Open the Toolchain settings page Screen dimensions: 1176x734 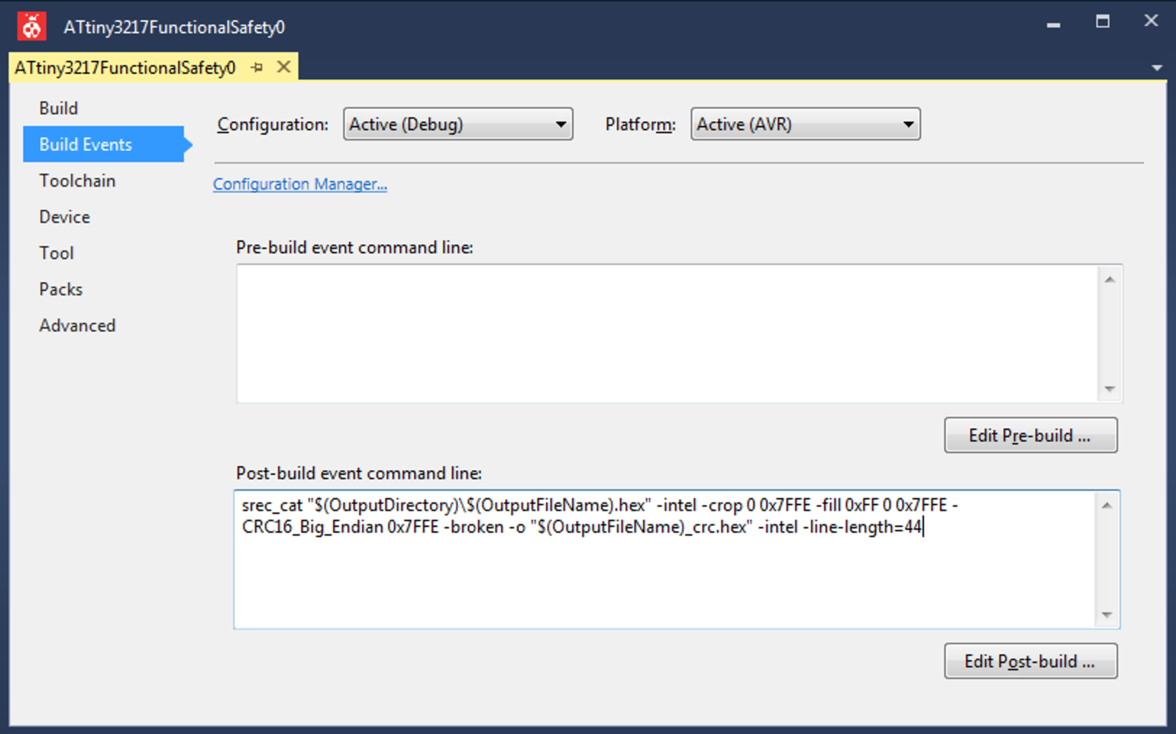coord(77,181)
